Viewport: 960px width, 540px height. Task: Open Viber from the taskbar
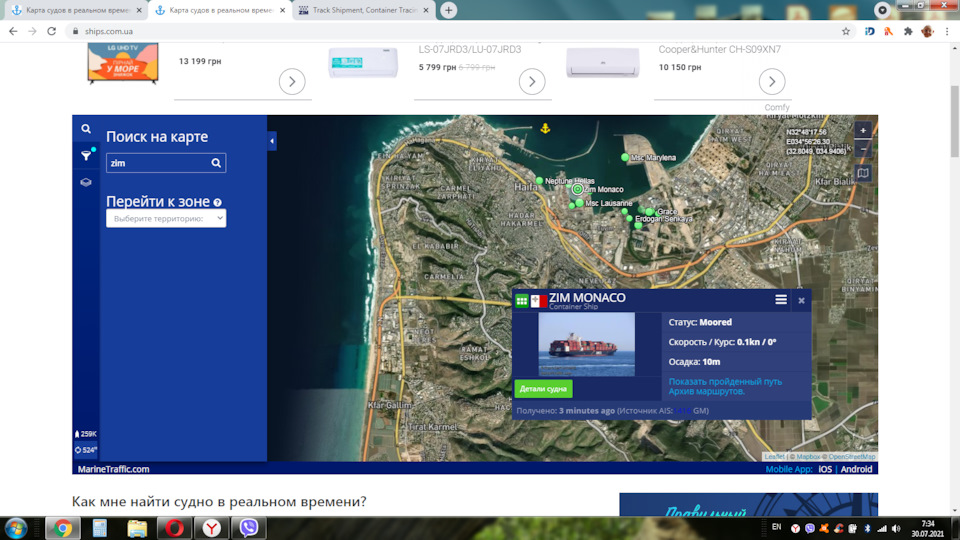[x=249, y=528]
